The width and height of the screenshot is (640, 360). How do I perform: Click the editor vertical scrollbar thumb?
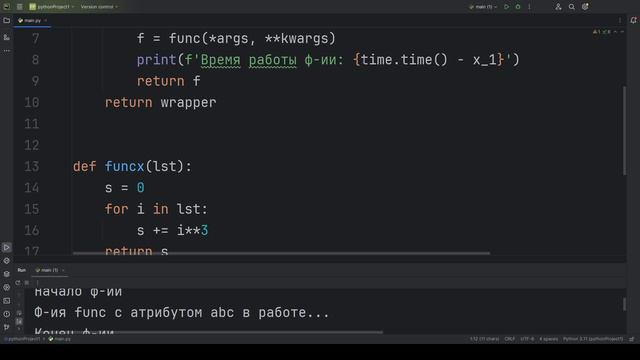pyautogui.click(x=624, y=131)
